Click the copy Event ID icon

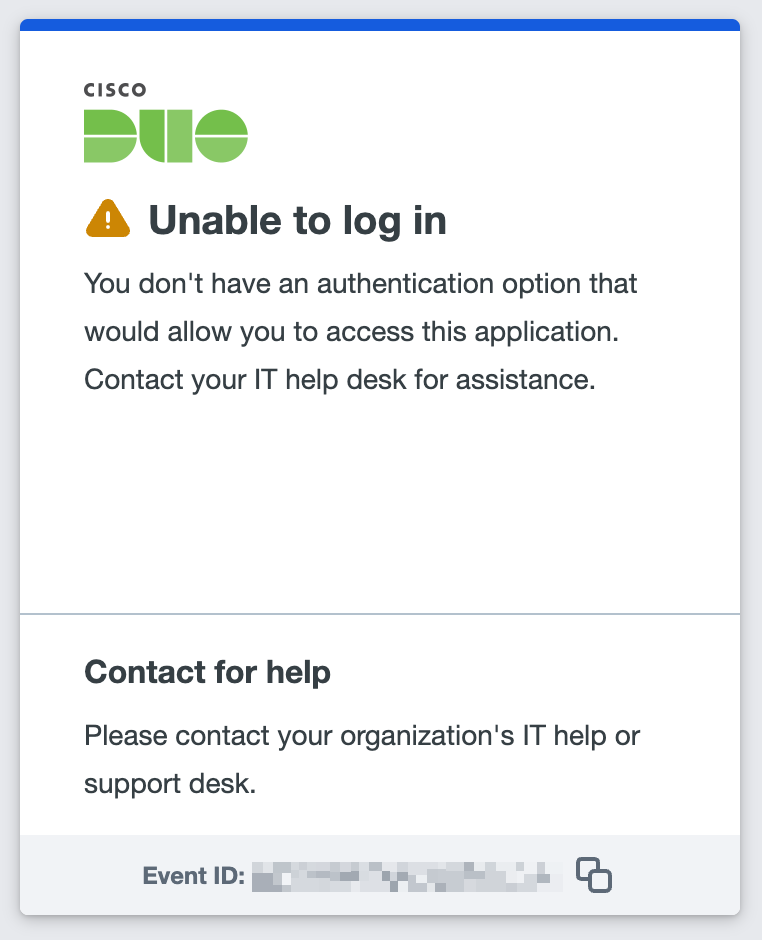594,875
